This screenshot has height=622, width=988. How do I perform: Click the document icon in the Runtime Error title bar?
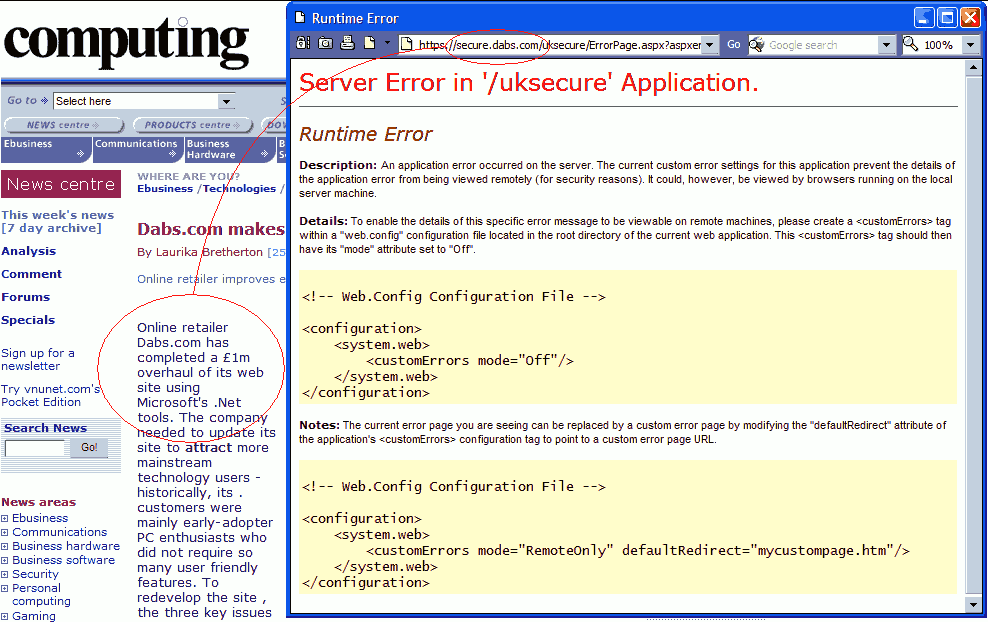(x=300, y=18)
